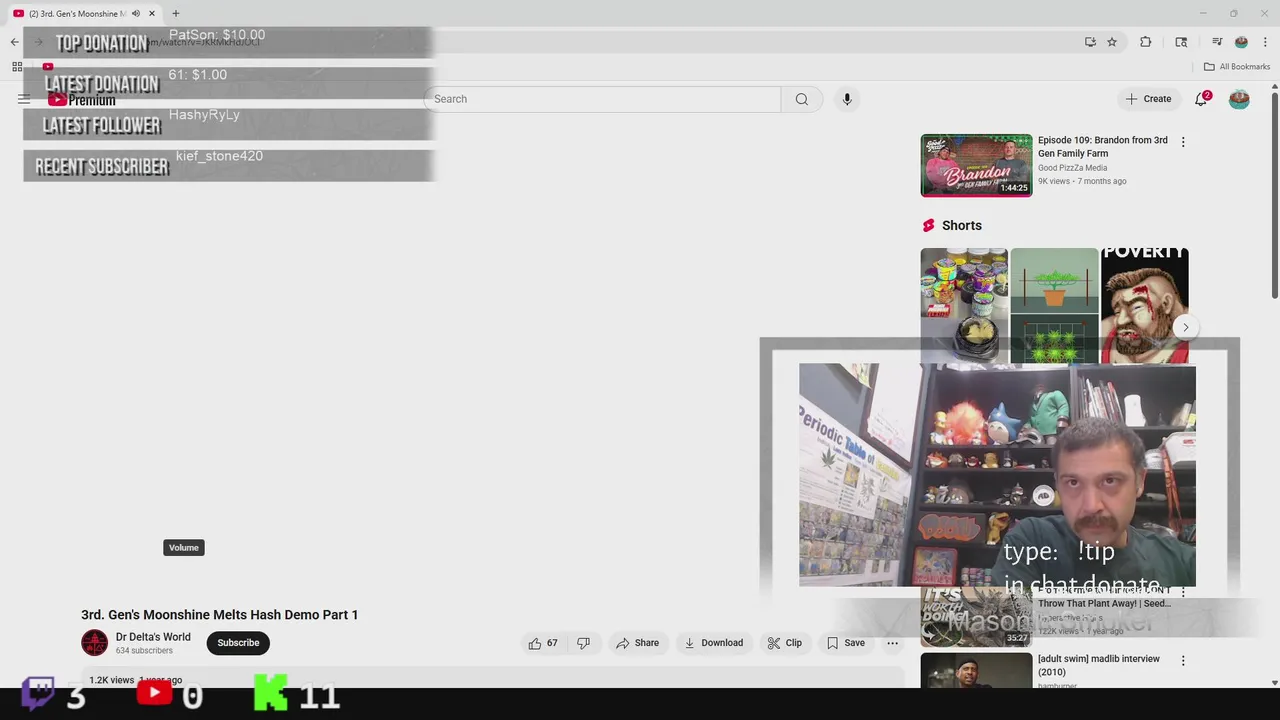1280x720 pixels.
Task: Go to the YouTube Premium home logo
Action: [82, 99]
